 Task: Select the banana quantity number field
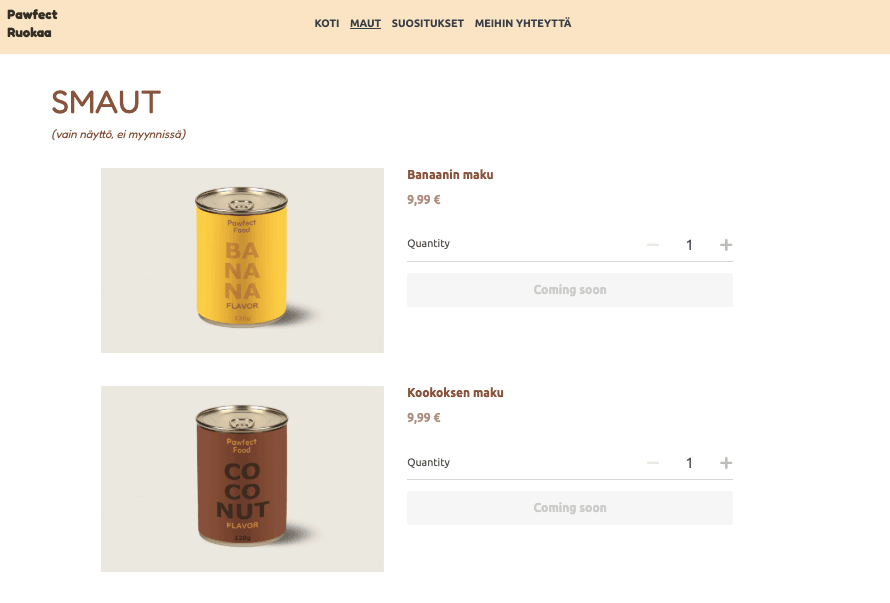point(689,245)
